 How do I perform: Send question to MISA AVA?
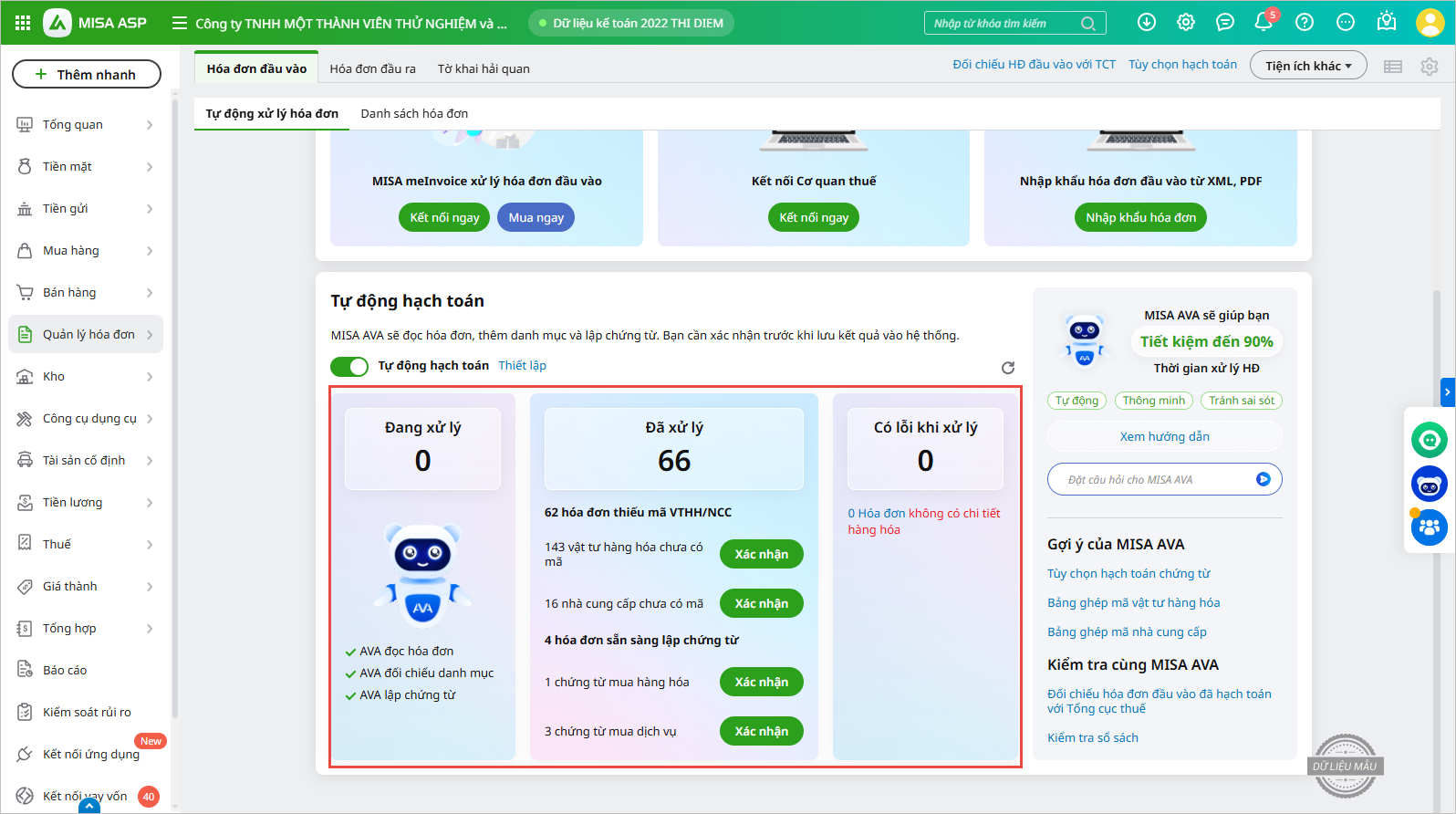(x=1263, y=480)
